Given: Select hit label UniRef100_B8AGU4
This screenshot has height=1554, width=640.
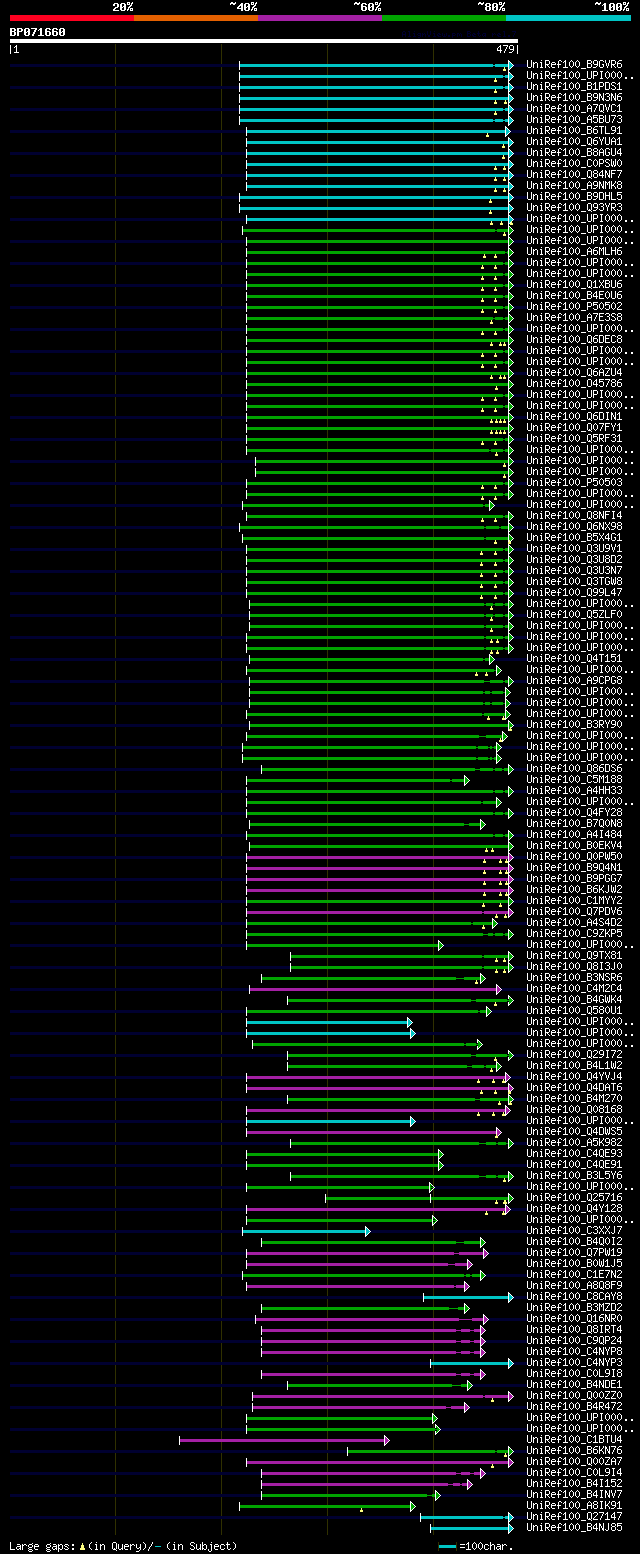Looking at the screenshot, I should (574, 152).
